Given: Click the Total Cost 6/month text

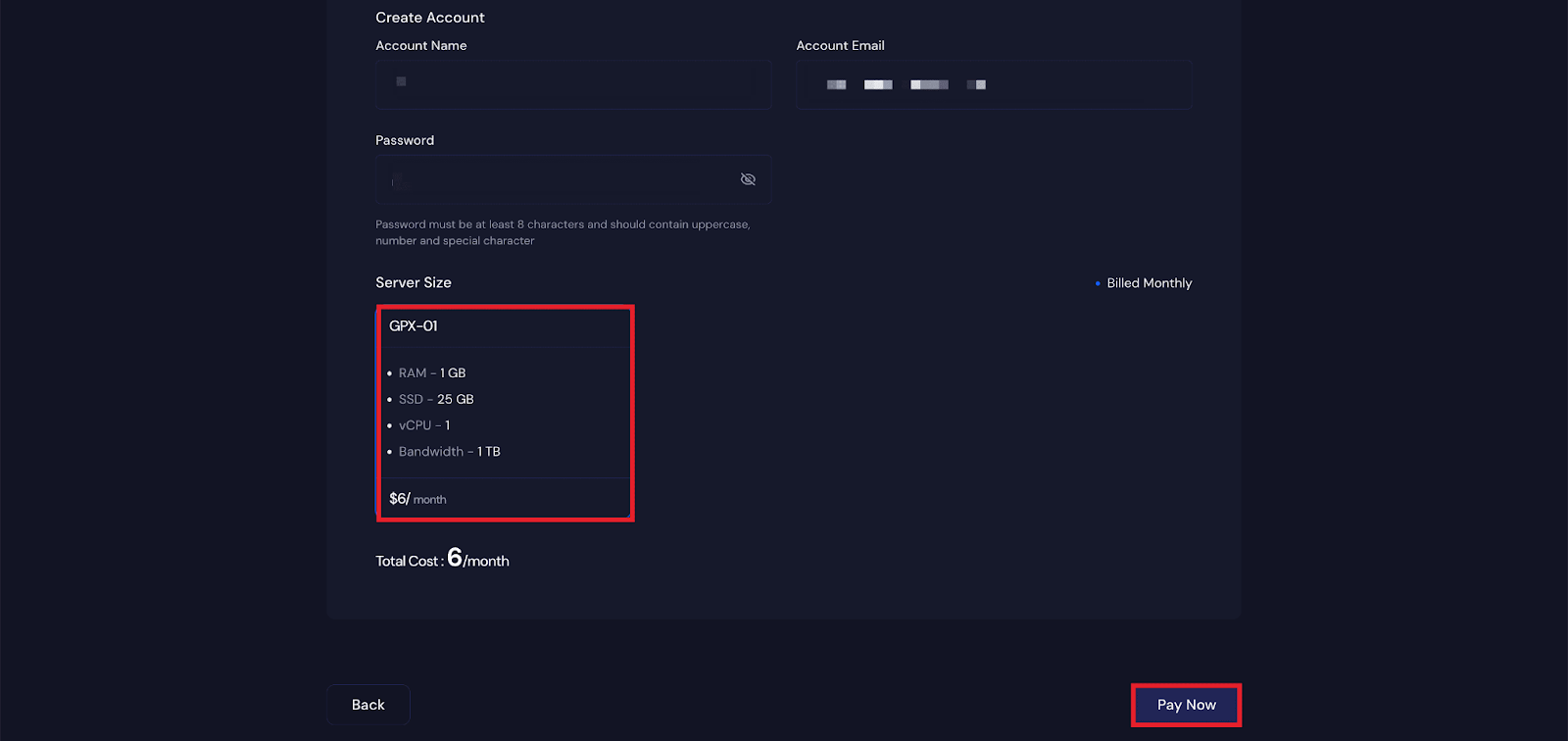Looking at the screenshot, I should [x=442, y=560].
